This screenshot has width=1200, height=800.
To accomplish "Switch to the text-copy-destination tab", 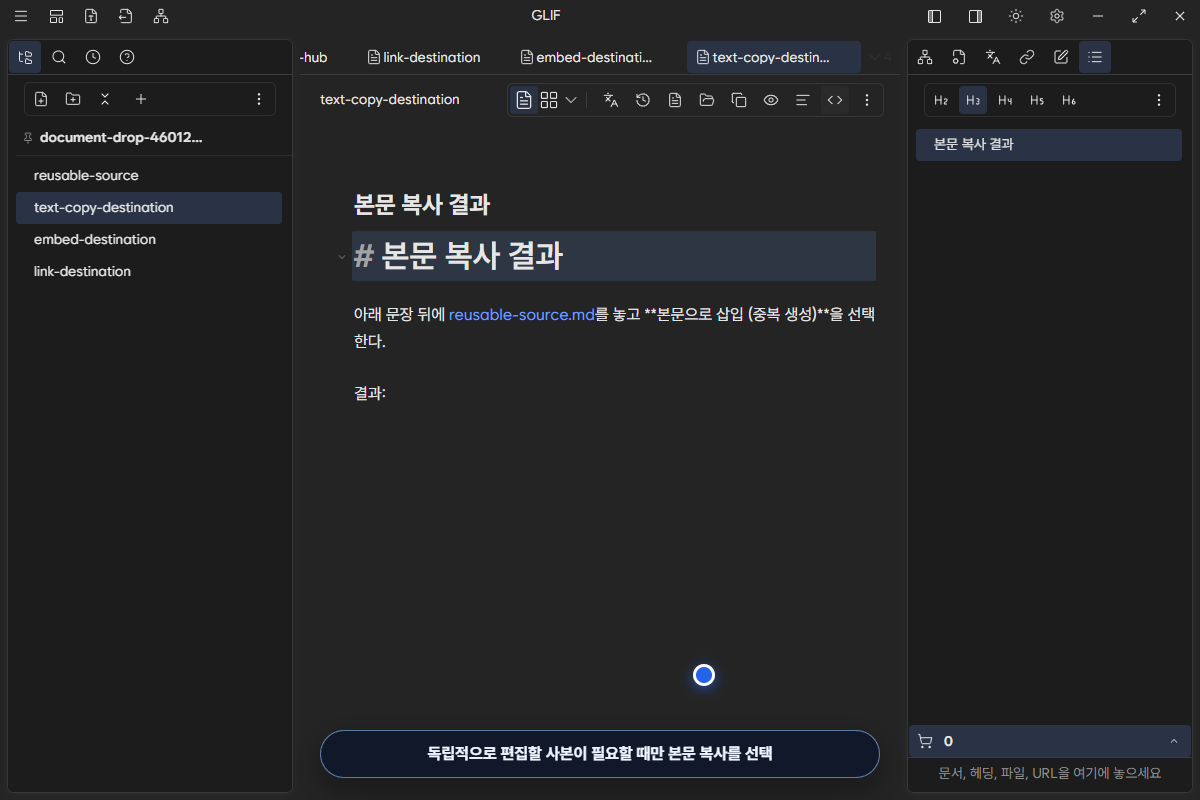I will (x=773, y=57).
